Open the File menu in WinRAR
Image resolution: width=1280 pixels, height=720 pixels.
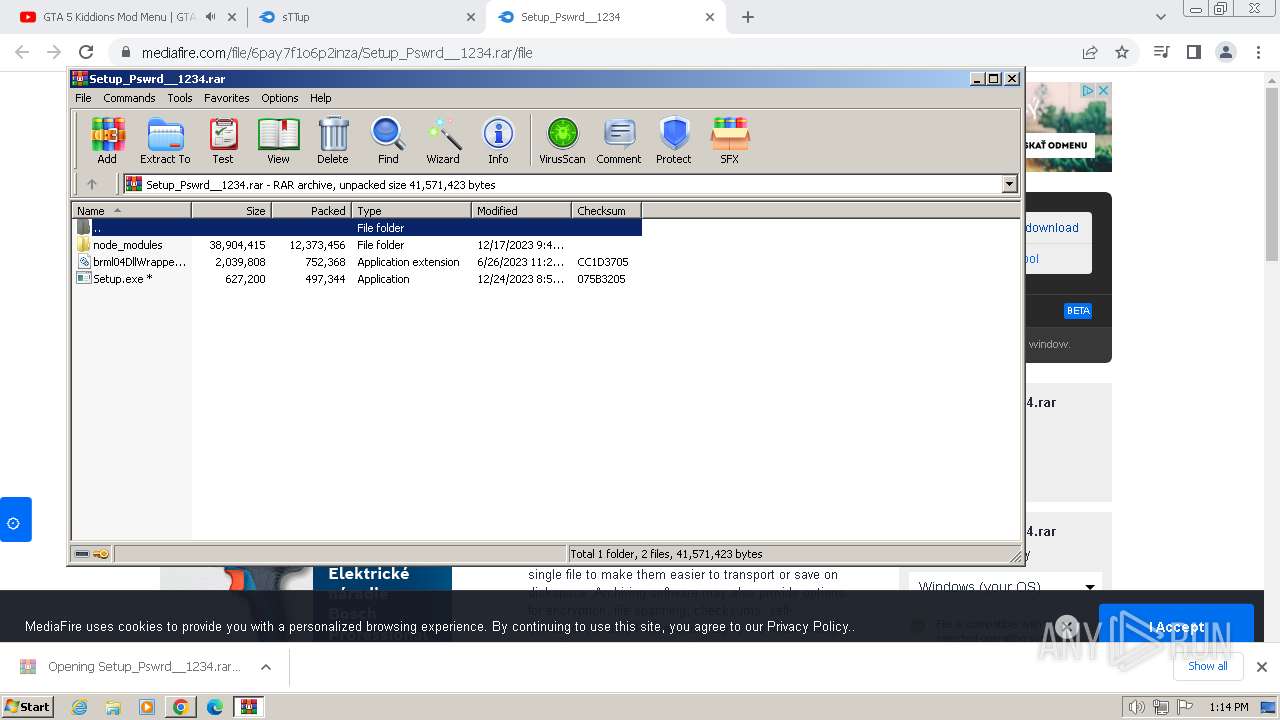[83, 98]
